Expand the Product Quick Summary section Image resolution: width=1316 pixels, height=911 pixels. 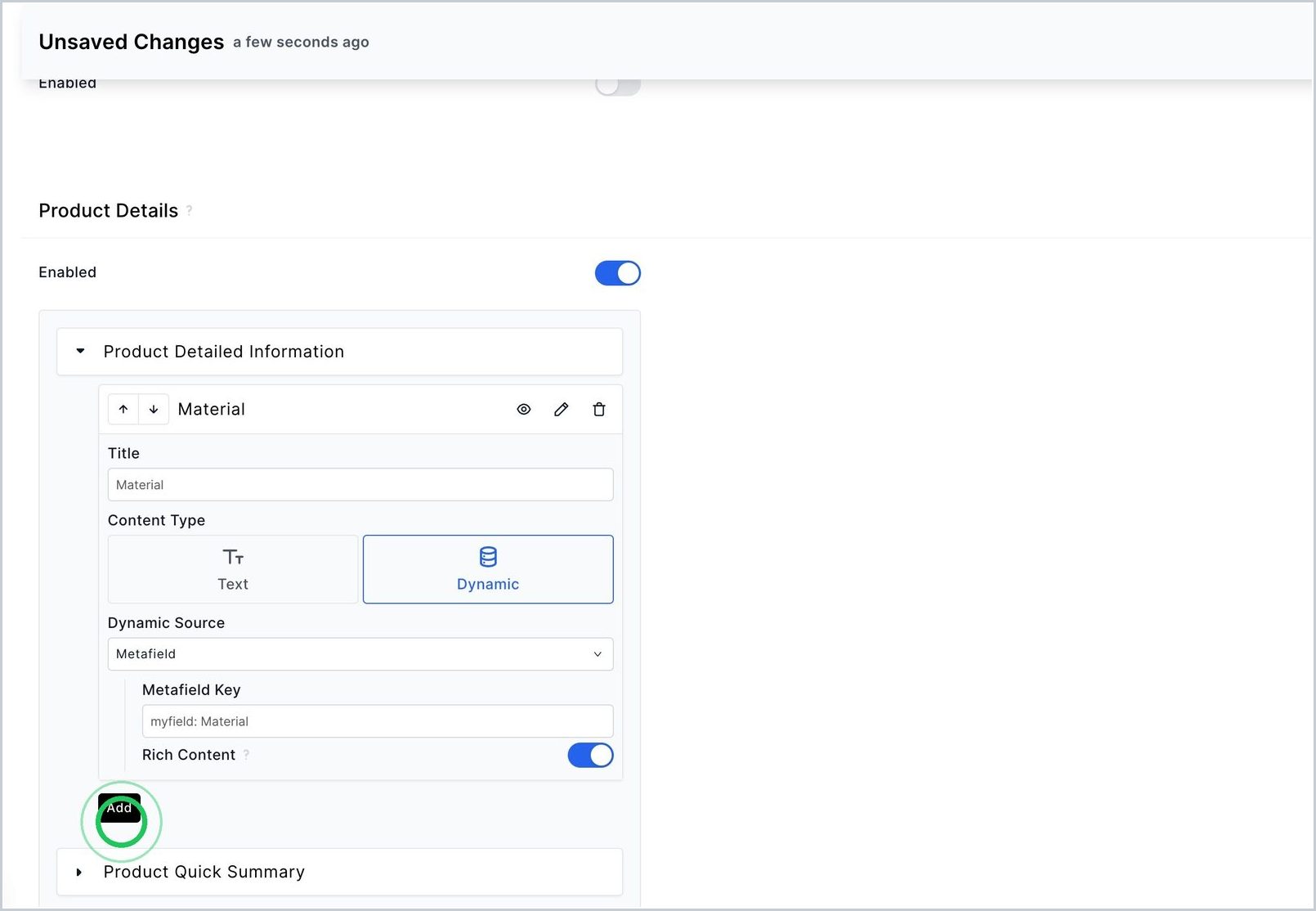339,872
